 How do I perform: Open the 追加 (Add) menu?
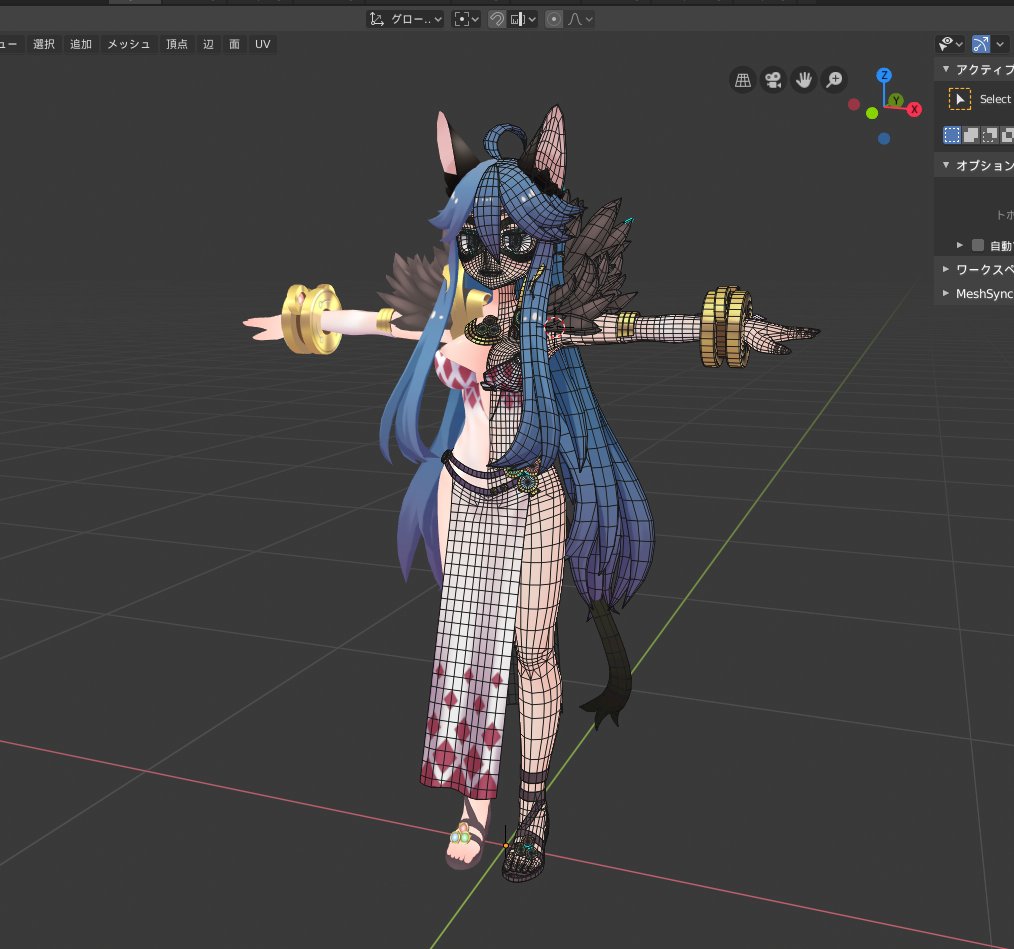coord(81,44)
